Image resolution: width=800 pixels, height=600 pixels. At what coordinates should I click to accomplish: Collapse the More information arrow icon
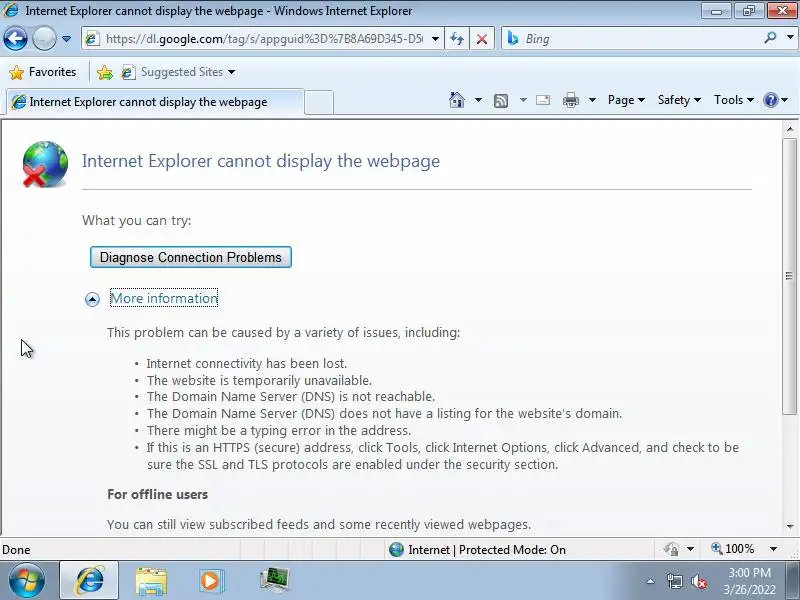(x=92, y=299)
